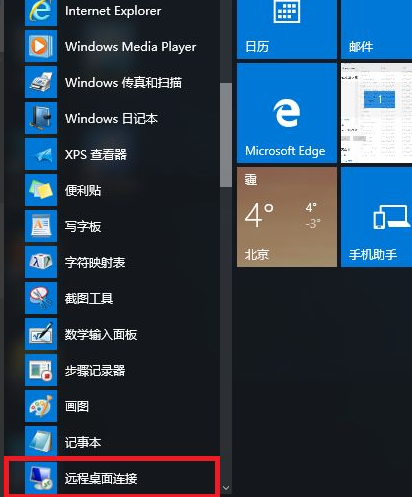Image resolution: width=412 pixels, height=497 pixels.
Task: Open the 远程桌面连接 remote desktop icon
Action: pyautogui.click(x=41, y=478)
